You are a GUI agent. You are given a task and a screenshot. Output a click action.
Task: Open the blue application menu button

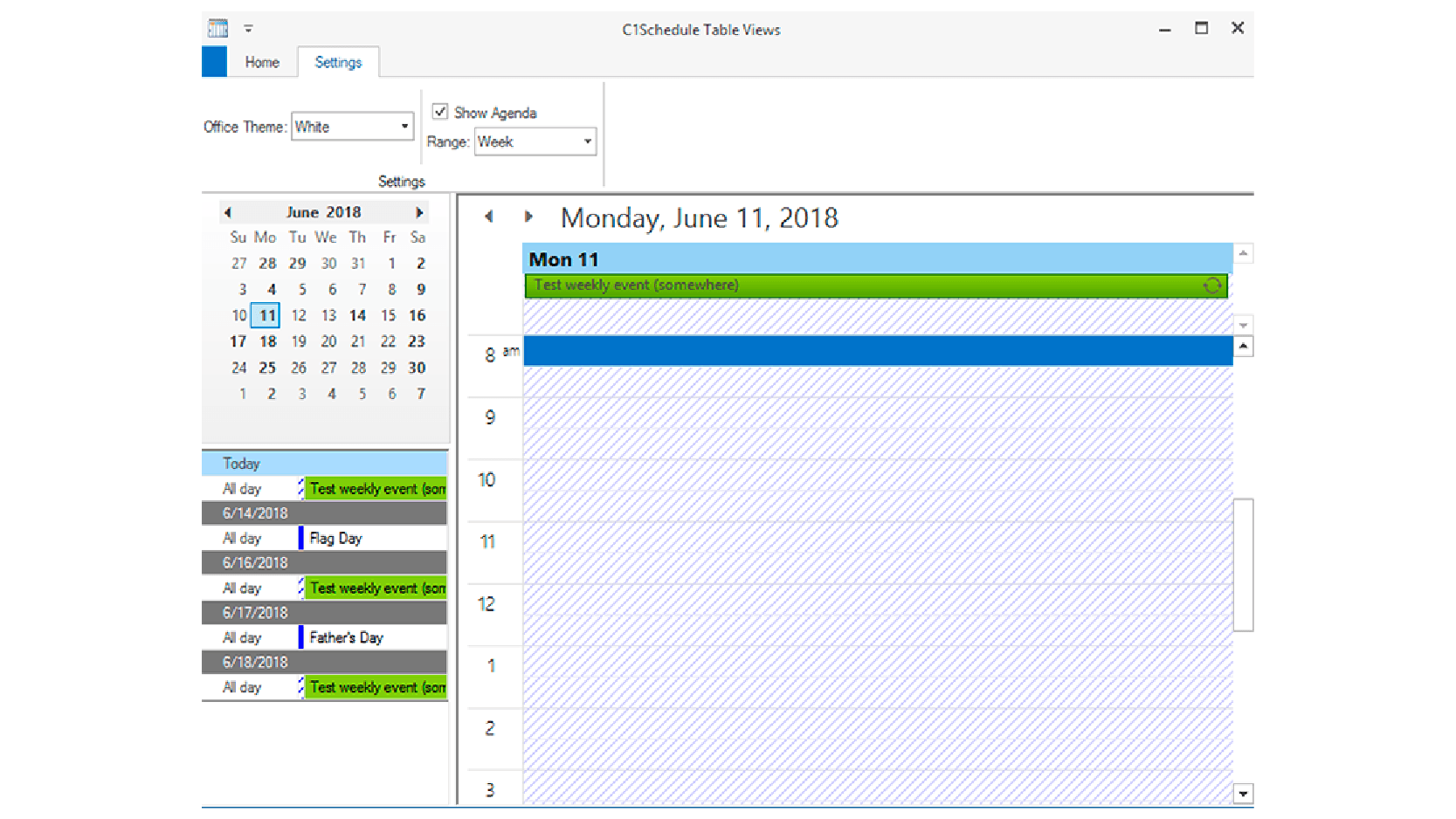coord(214,62)
